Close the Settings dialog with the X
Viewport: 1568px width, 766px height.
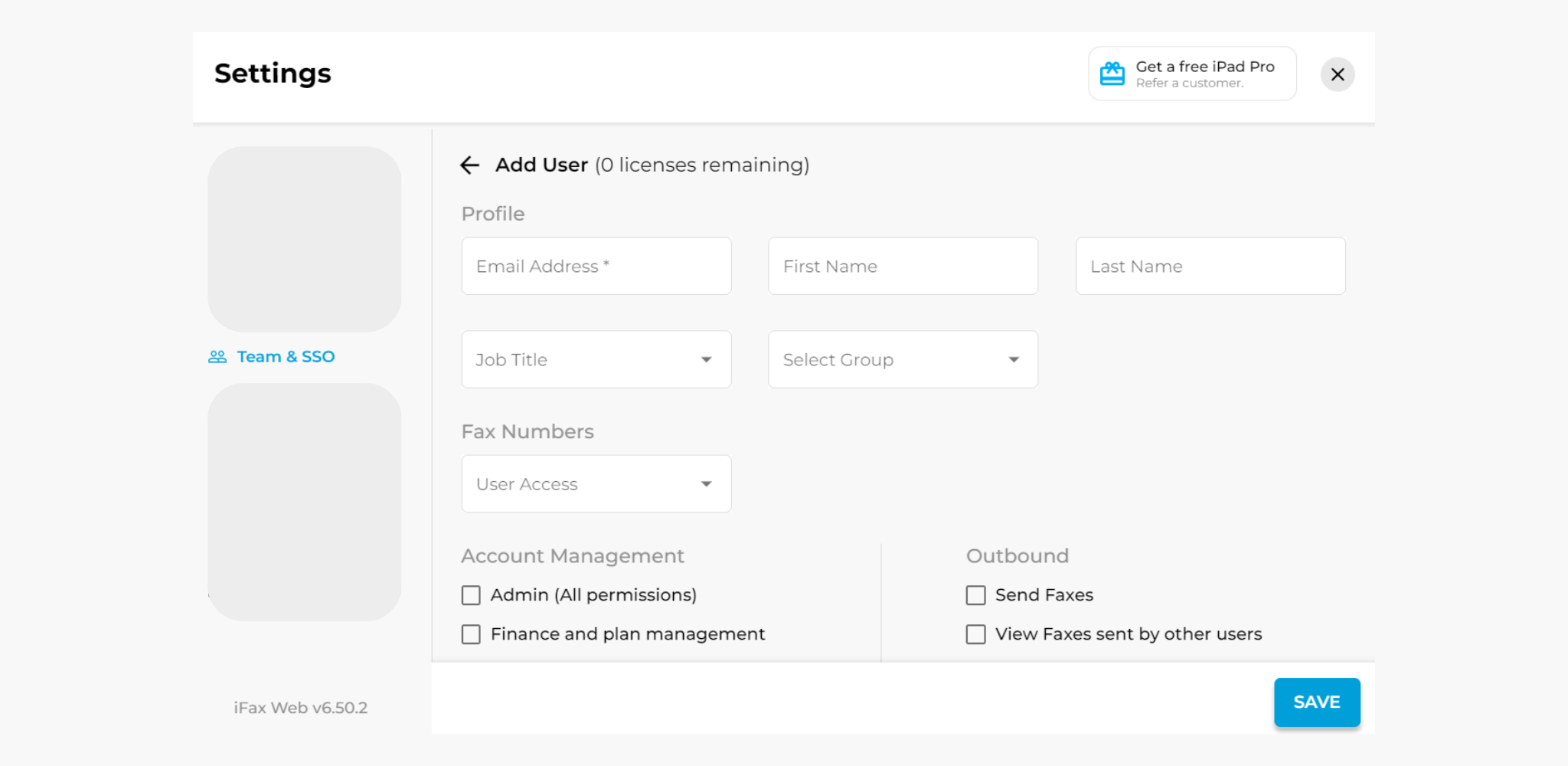tap(1338, 74)
